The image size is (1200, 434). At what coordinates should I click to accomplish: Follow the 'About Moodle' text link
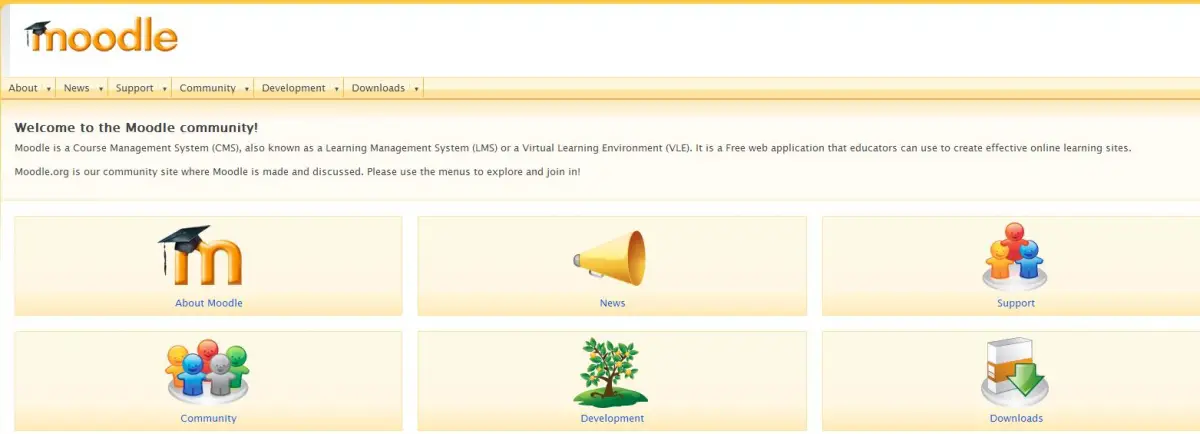[208, 303]
